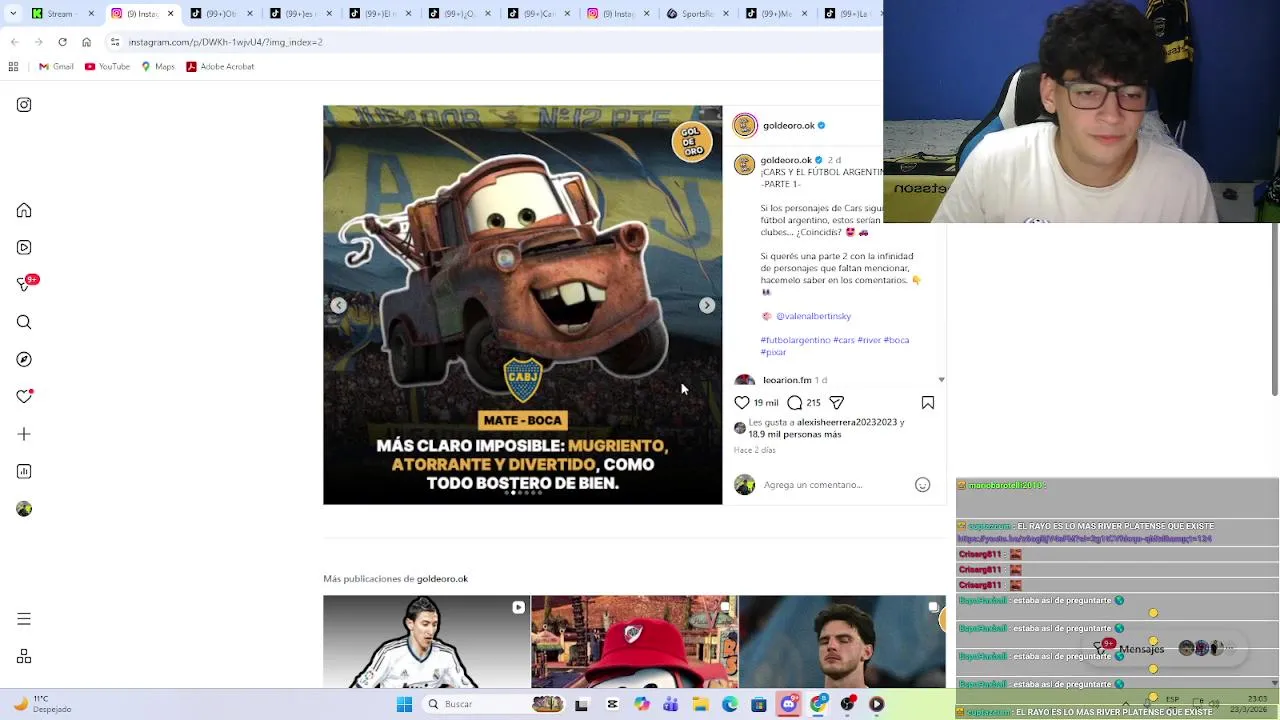
Task: Go to next carousel image arrow
Action: (707, 306)
